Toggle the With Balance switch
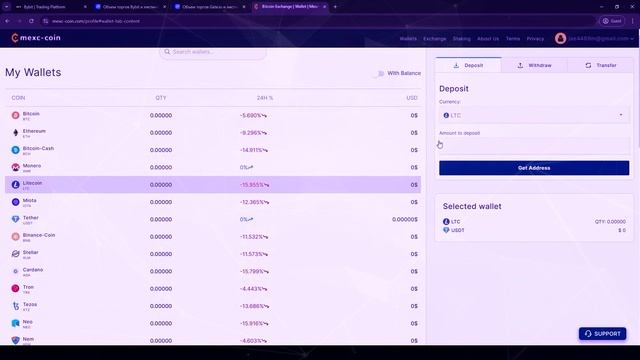The height and width of the screenshot is (360, 640). pos(380,73)
